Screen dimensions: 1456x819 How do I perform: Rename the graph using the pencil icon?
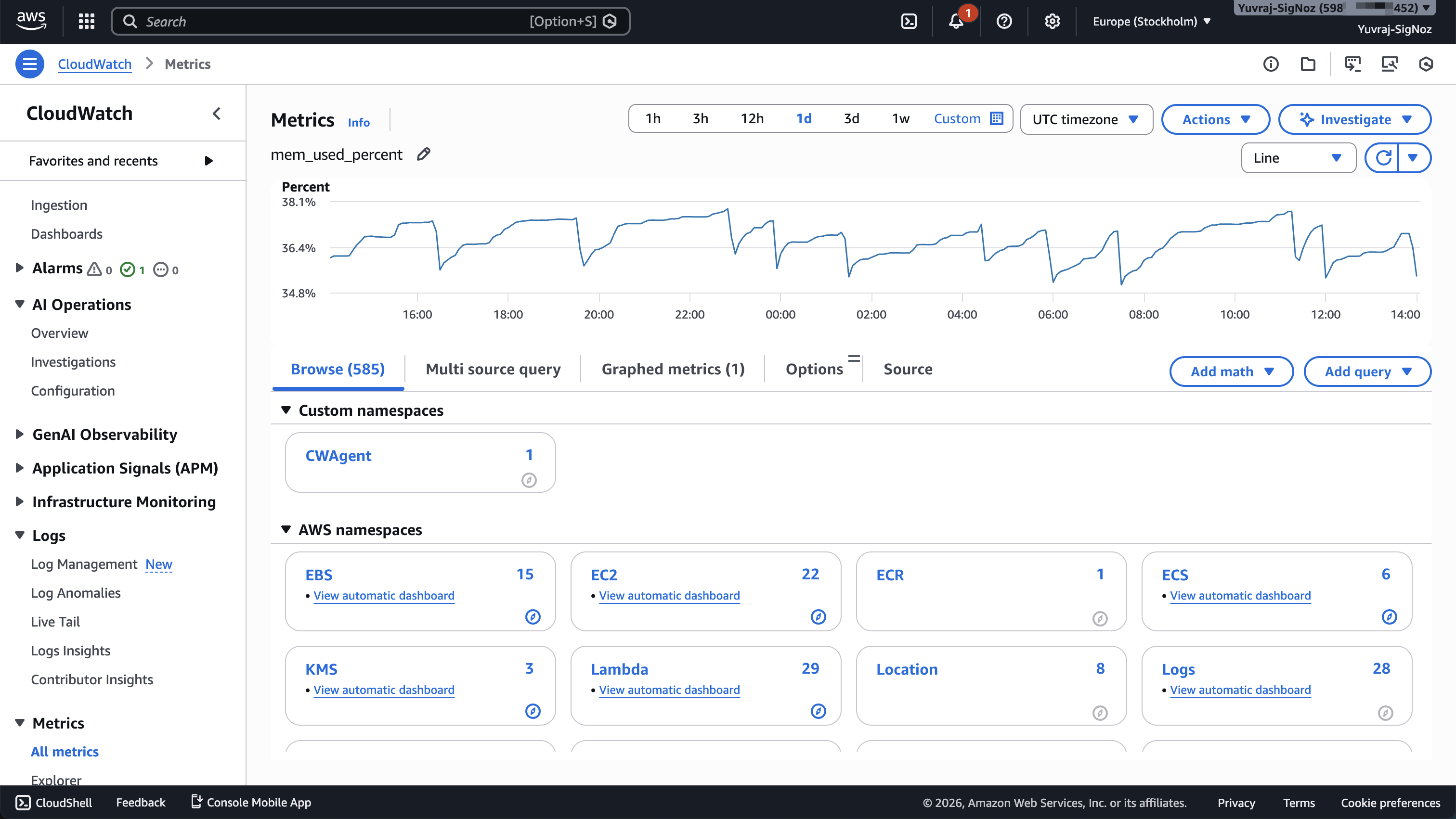click(423, 154)
